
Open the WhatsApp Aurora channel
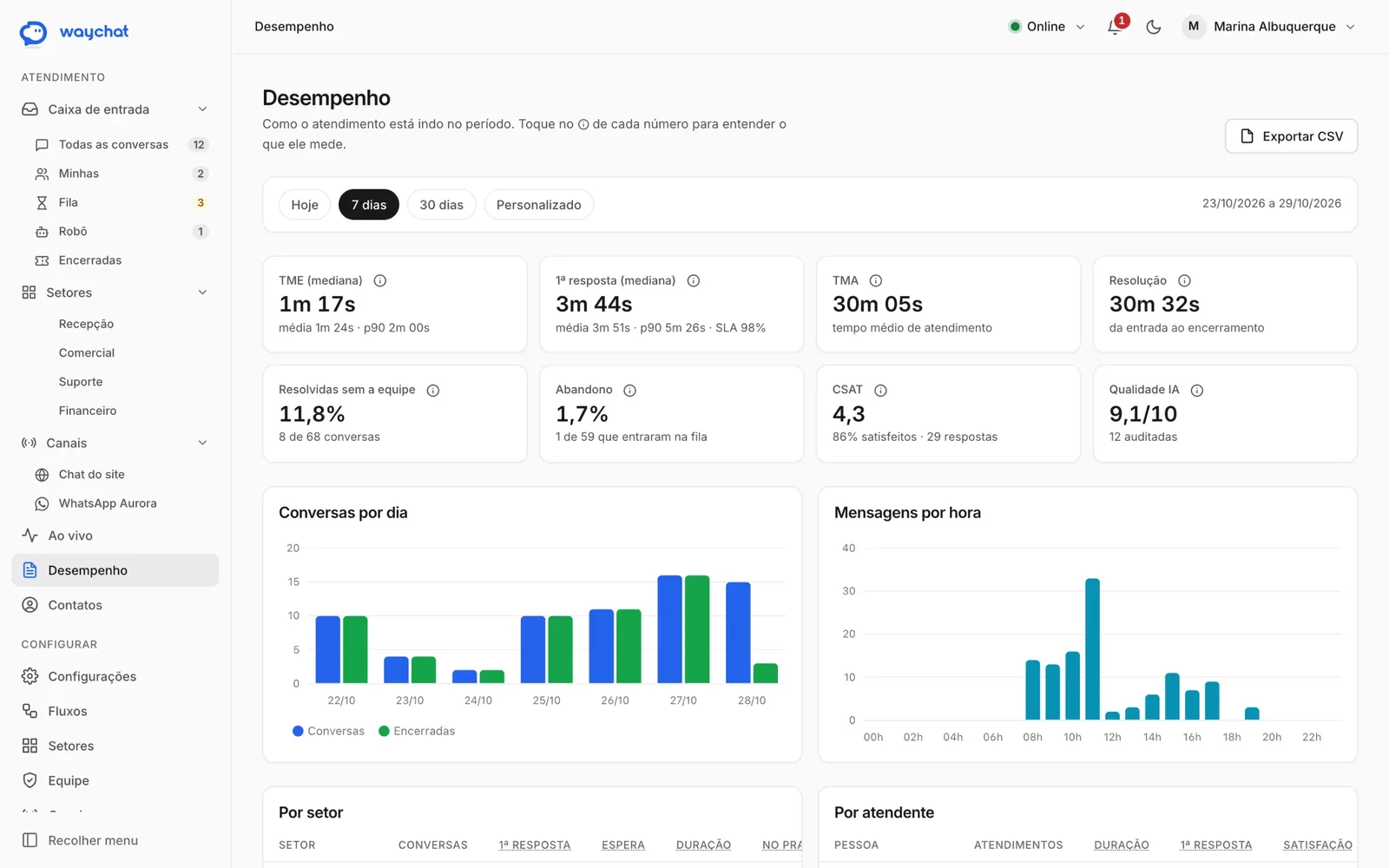tap(122, 503)
